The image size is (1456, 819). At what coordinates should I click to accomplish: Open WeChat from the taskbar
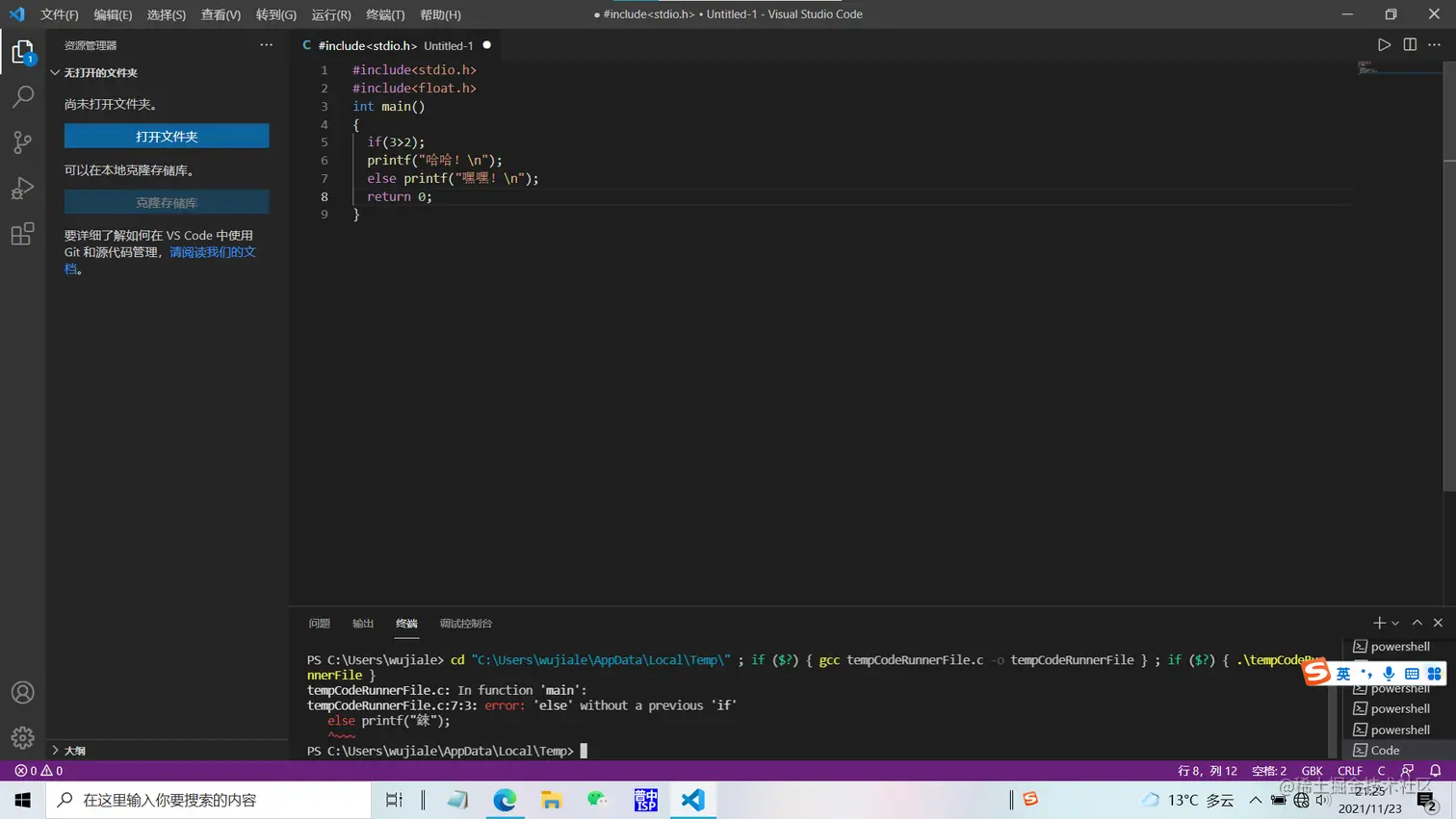point(598,800)
